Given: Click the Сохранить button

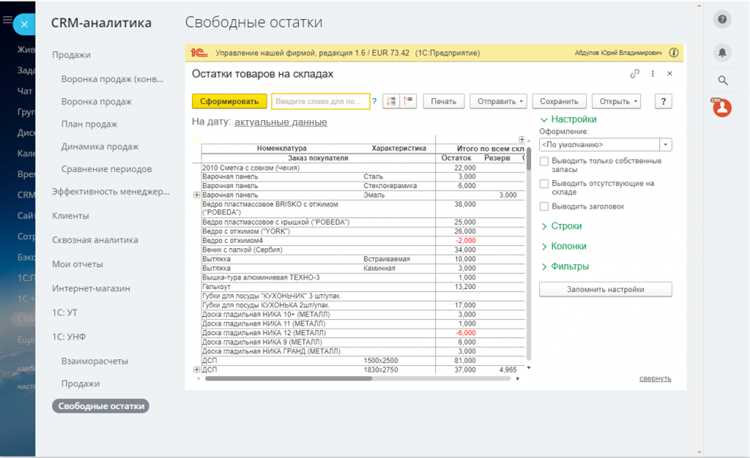Looking at the screenshot, I should tap(559, 101).
